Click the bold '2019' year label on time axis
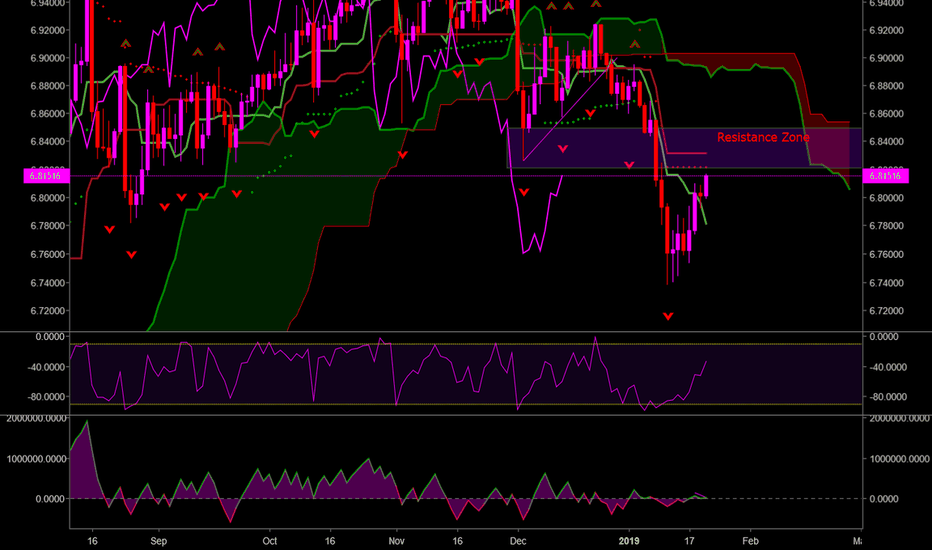This screenshot has height=550, width=932. point(629,541)
